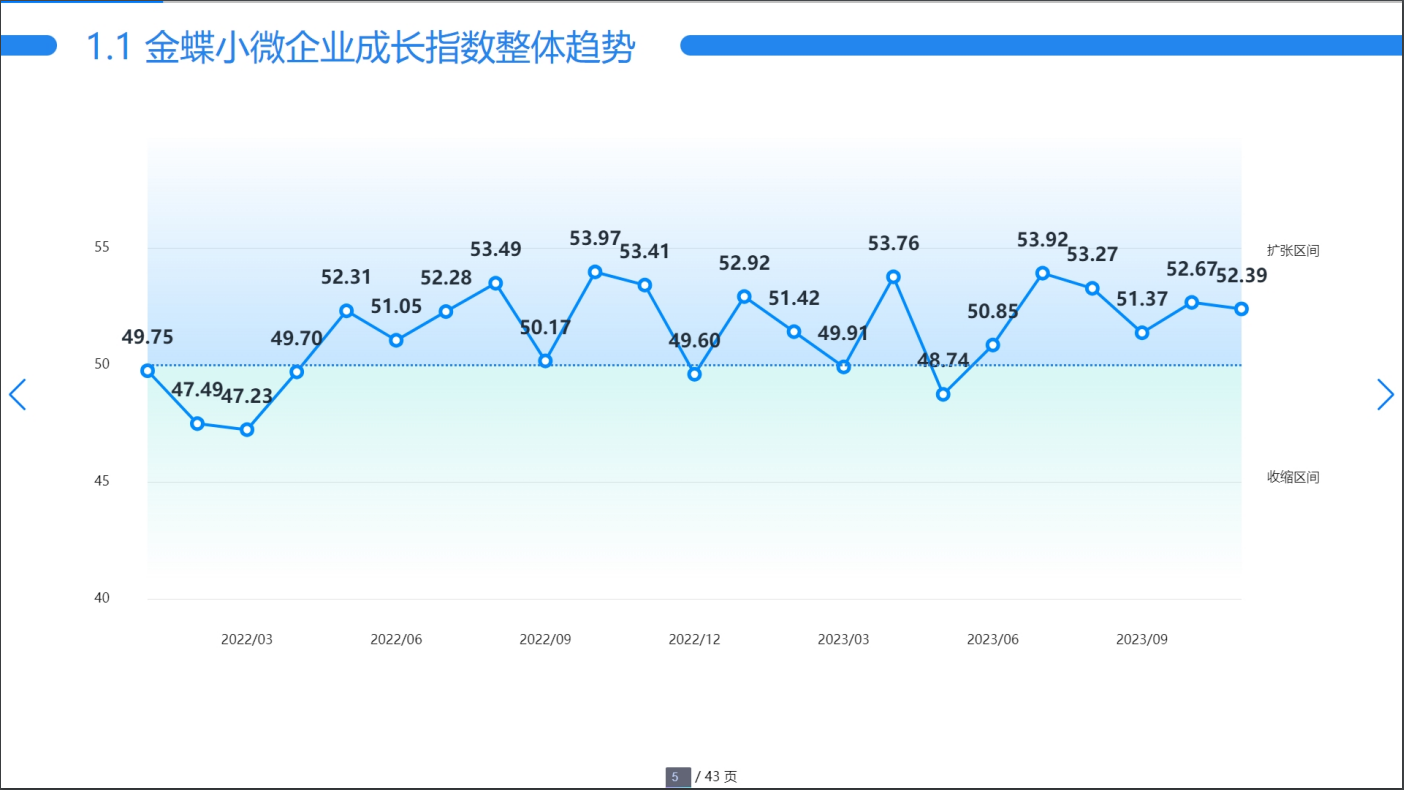Click the data point labeled 47.23
Viewport: 1404px width, 790px height.
[247, 430]
